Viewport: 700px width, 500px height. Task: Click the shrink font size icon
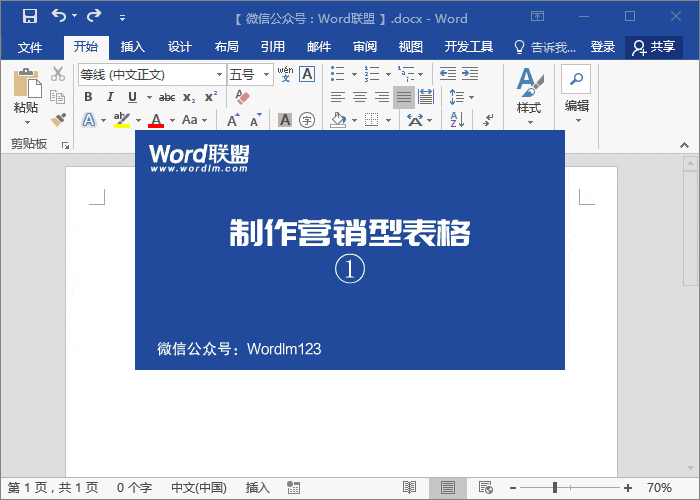[255, 120]
